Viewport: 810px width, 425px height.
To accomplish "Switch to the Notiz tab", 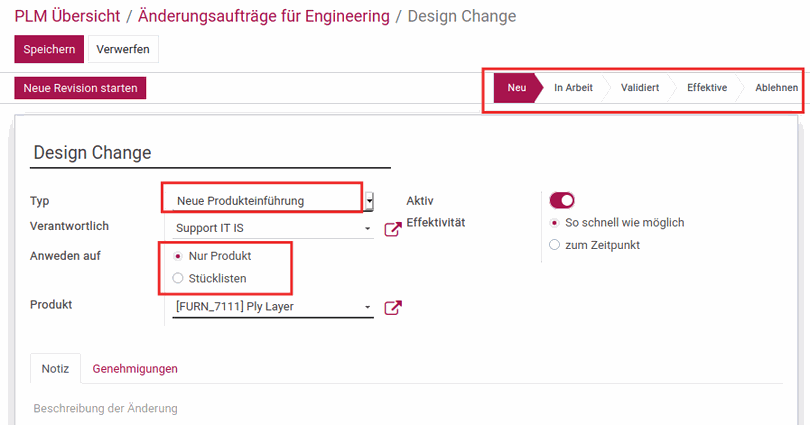I will 55,369.
